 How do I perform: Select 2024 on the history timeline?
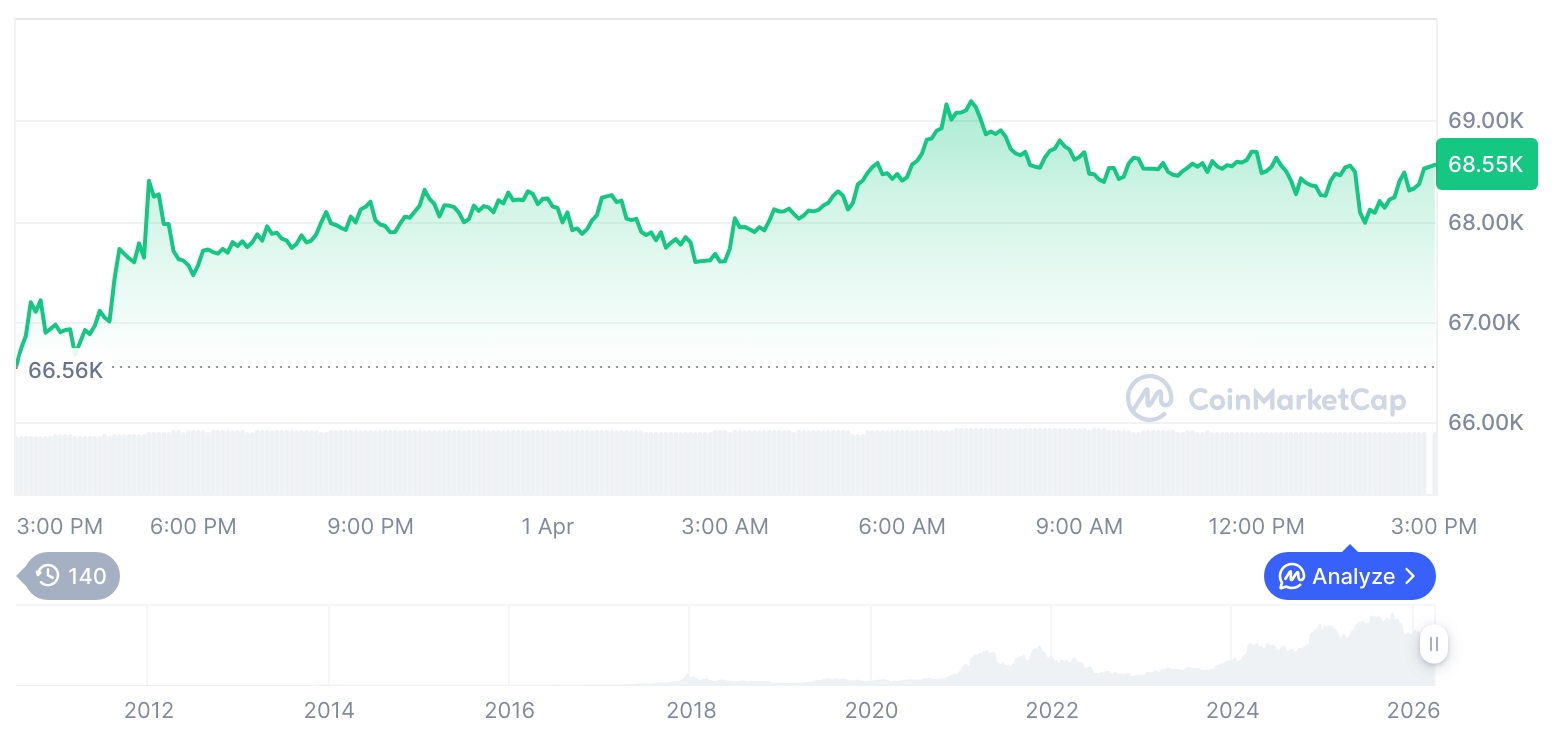coord(1233,711)
